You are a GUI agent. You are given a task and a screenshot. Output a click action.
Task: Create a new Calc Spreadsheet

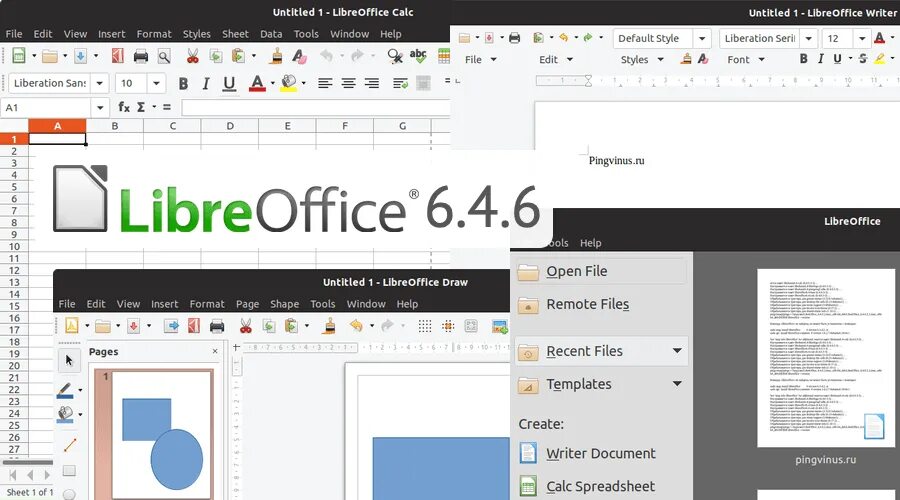[x=600, y=486]
